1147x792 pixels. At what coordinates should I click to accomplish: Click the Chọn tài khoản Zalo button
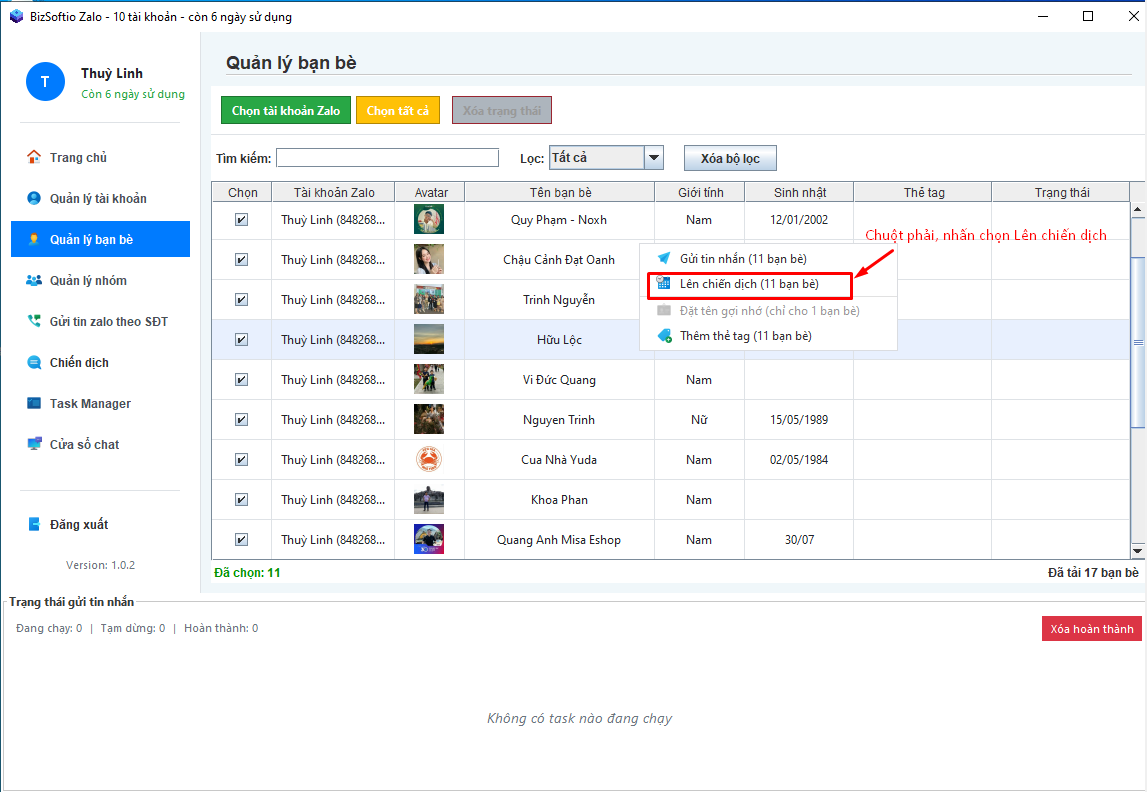coord(286,111)
